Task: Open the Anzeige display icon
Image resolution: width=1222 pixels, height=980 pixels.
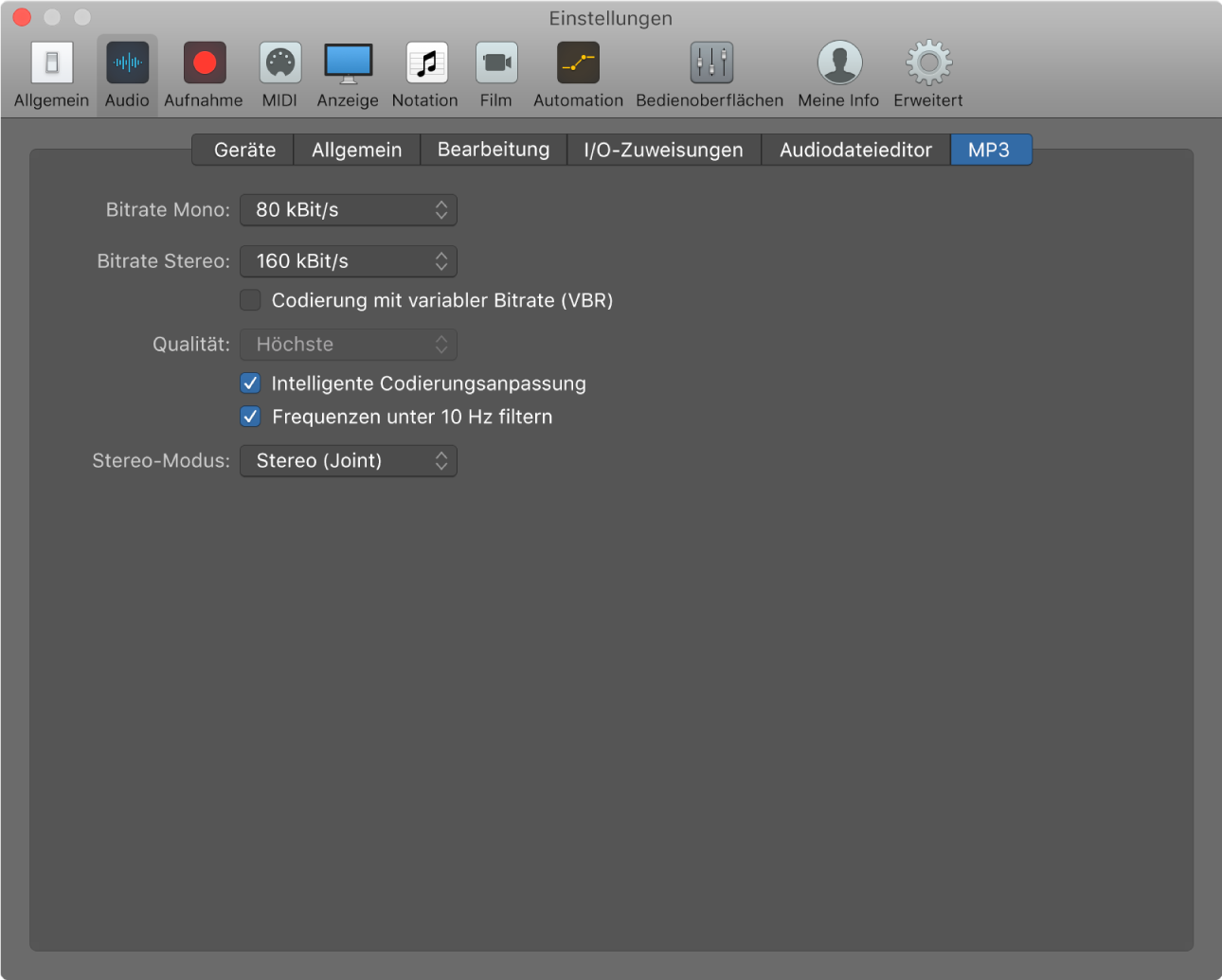Action: coord(348,63)
